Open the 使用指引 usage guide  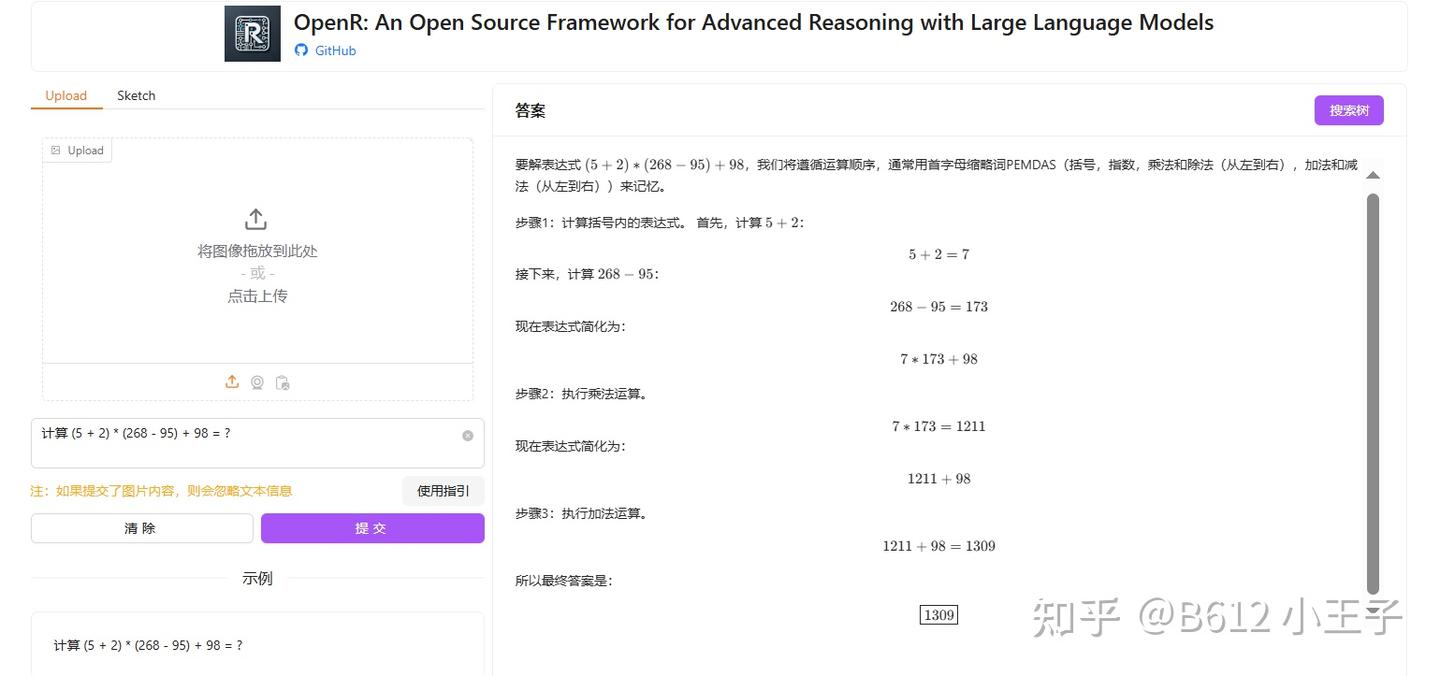pos(443,490)
